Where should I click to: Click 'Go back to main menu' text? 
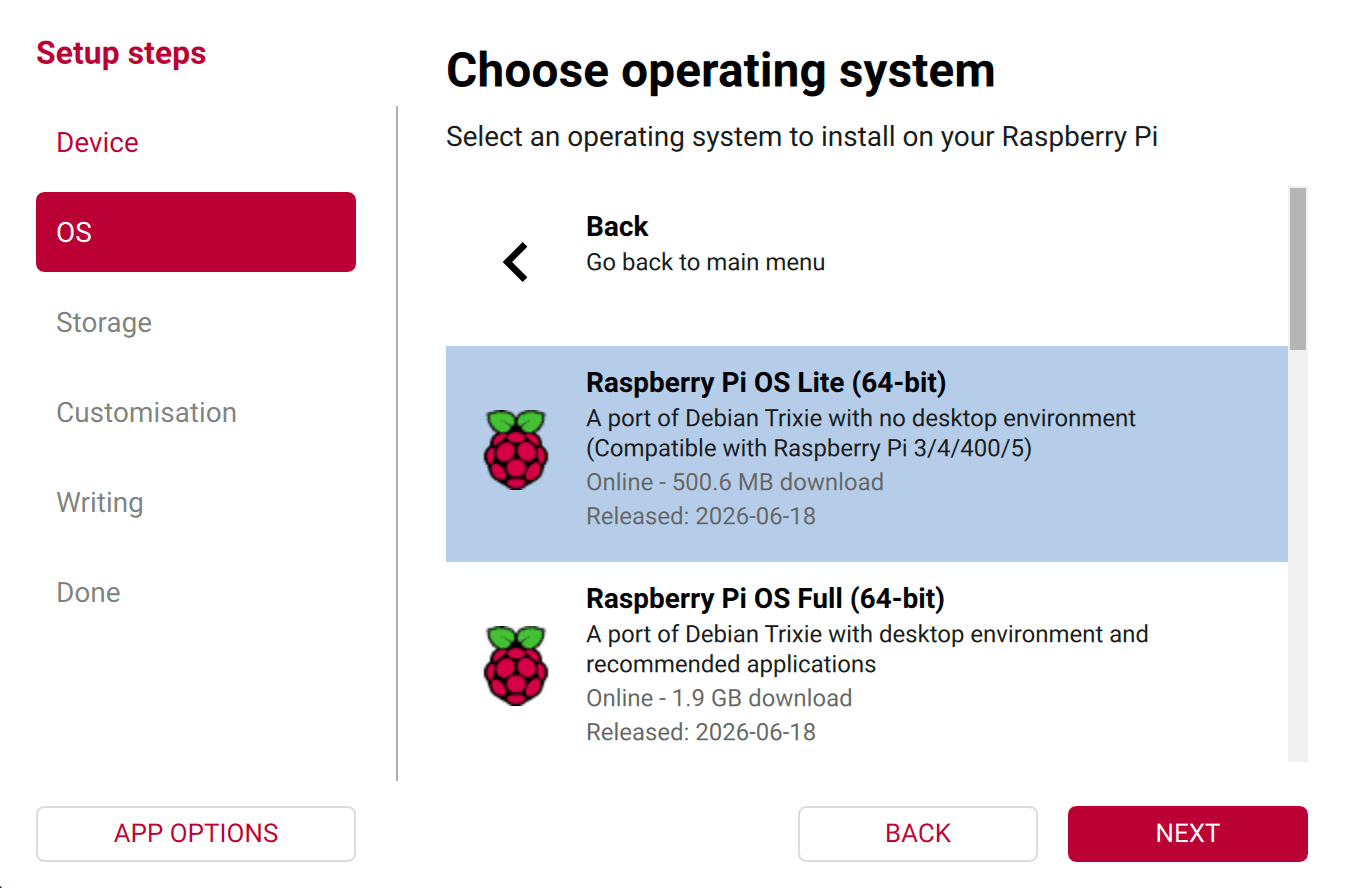pyautogui.click(x=706, y=263)
